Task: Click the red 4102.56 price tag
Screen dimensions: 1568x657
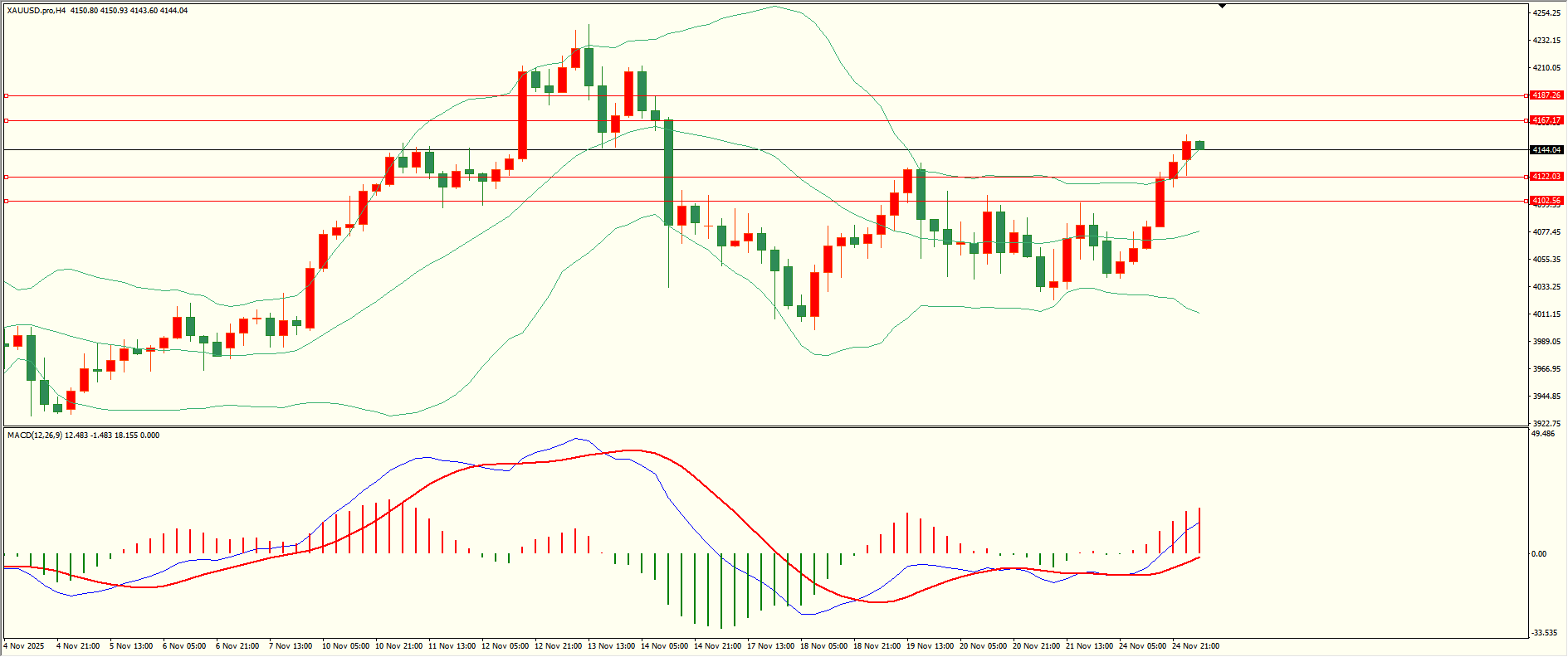Action: 1546,201
